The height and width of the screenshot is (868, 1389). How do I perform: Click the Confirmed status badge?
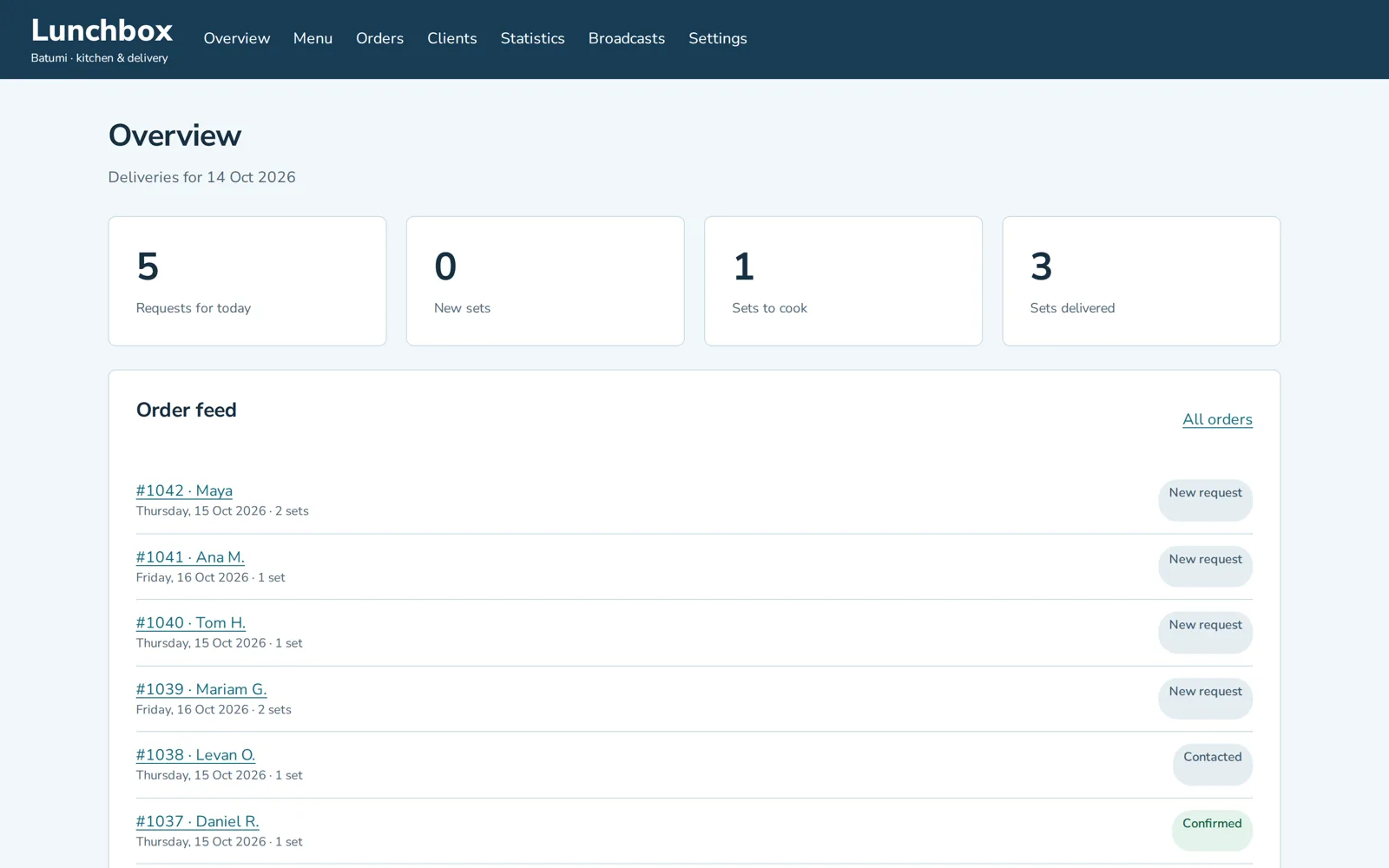point(1212,831)
